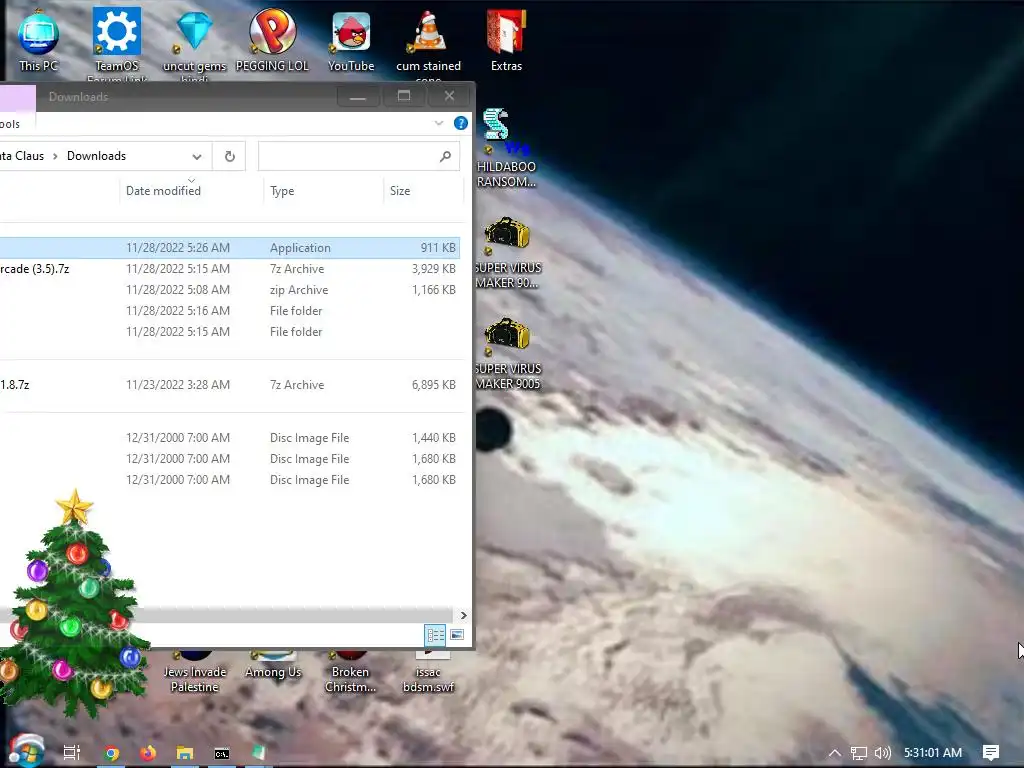Screen dimensions: 1024x768
Task: Click the '11/28/2022 5:08 AM' date cell
Action: (178, 289)
